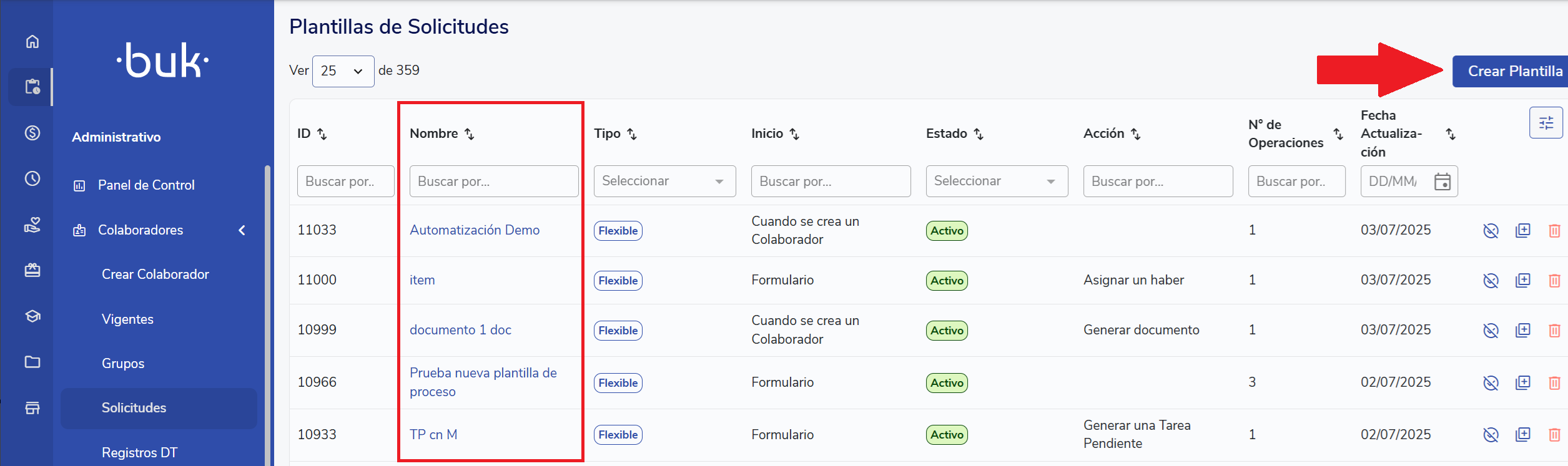Sort table by Inicio column
The width and height of the screenshot is (1568, 466).
coord(794,134)
